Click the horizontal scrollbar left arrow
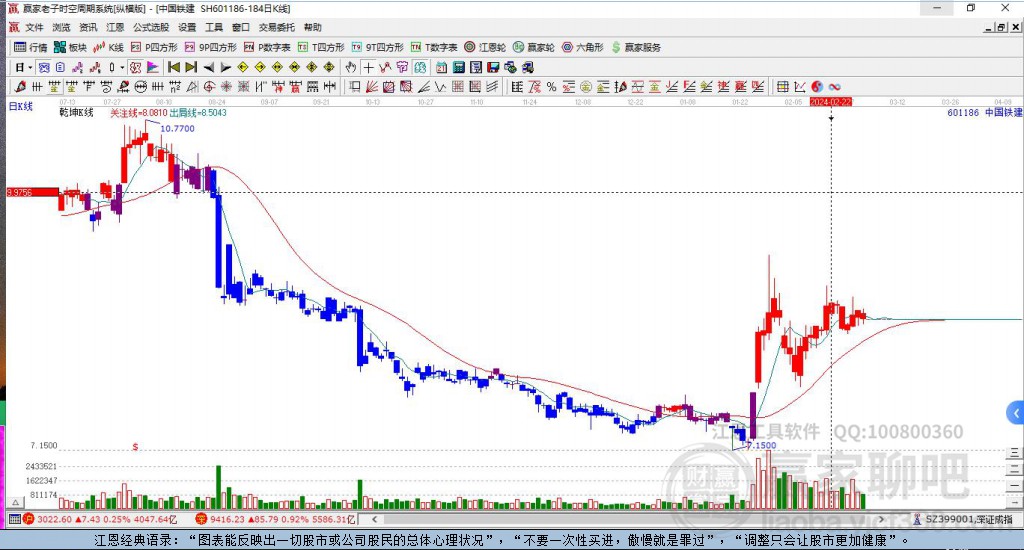Viewport: 1024px width, 550px height. [x=375, y=519]
